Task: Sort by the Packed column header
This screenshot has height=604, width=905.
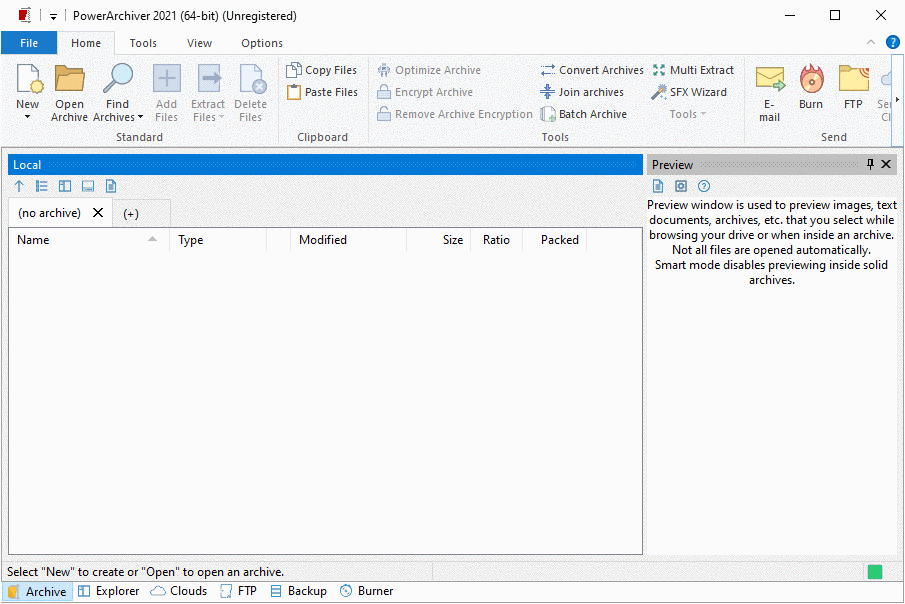Action: point(555,240)
